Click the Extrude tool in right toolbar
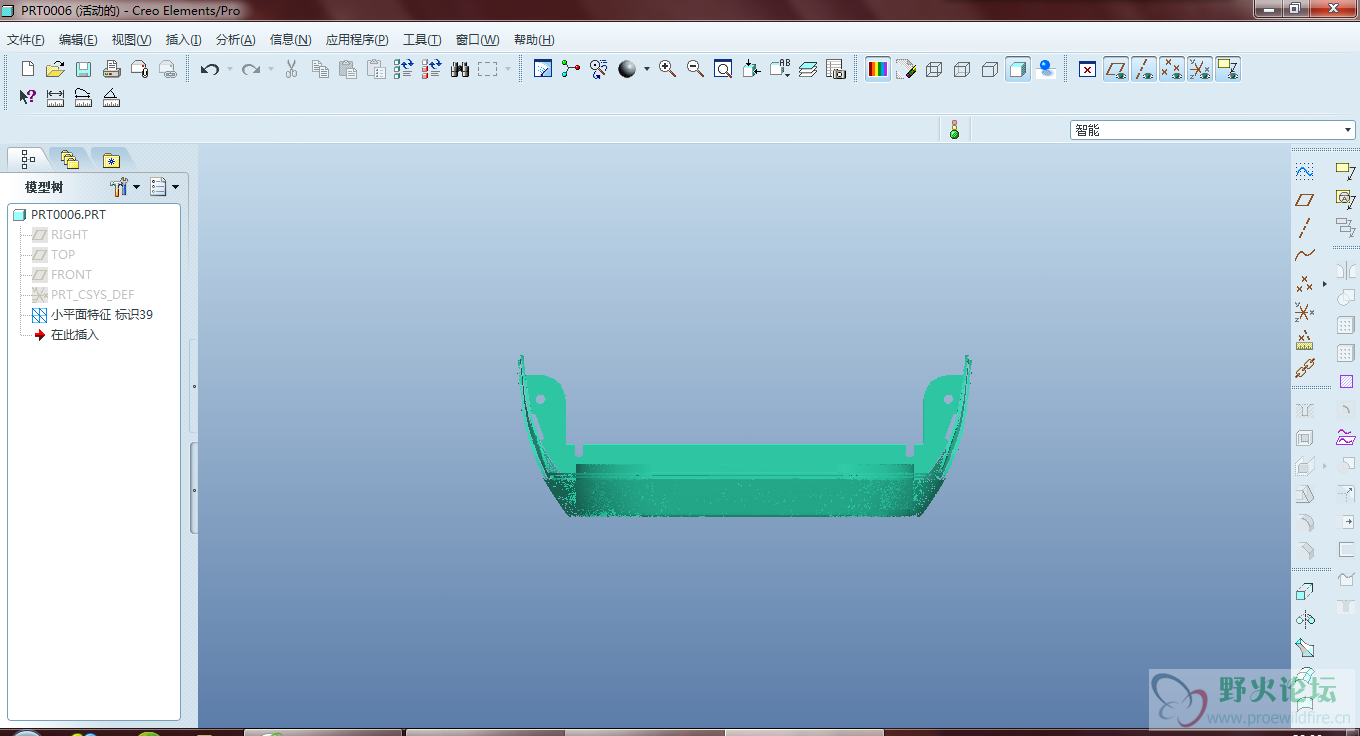 pyautogui.click(x=1304, y=591)
